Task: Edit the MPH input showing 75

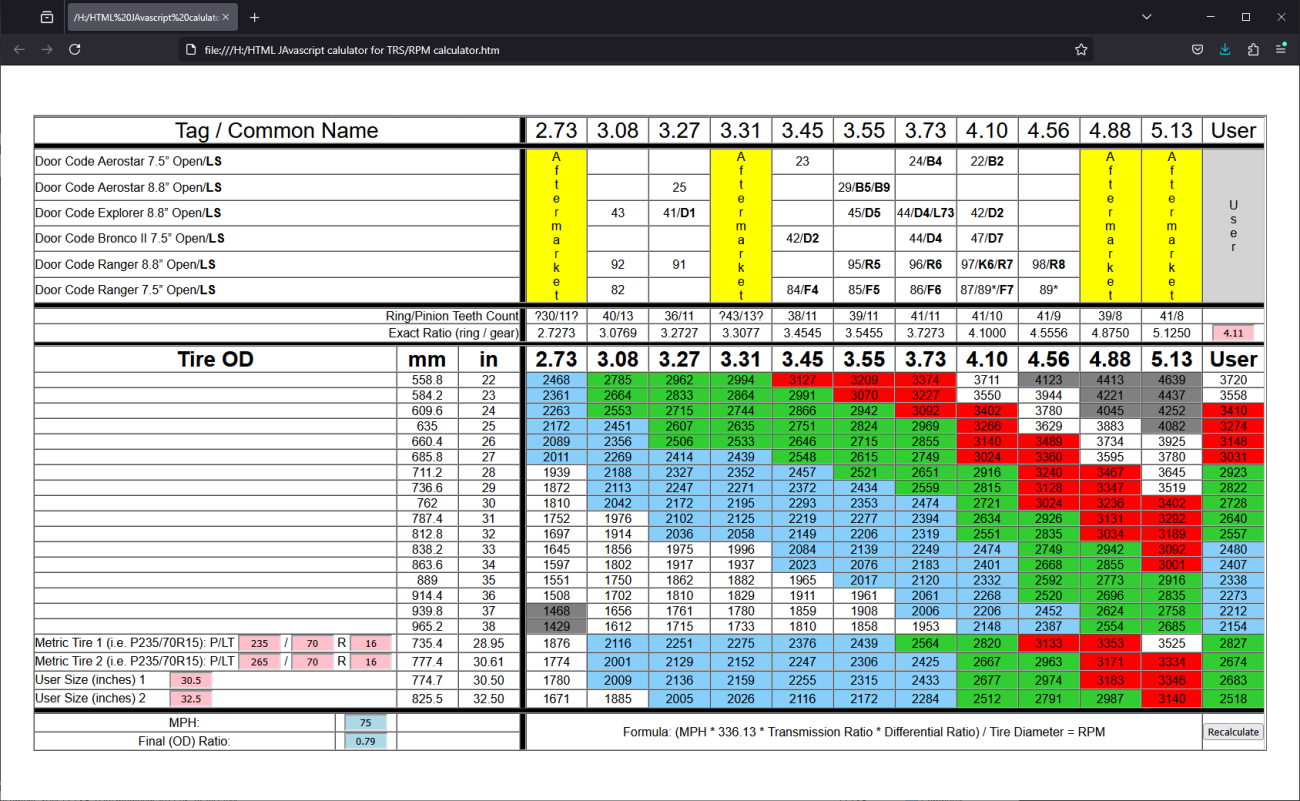Action: (365, 723)
